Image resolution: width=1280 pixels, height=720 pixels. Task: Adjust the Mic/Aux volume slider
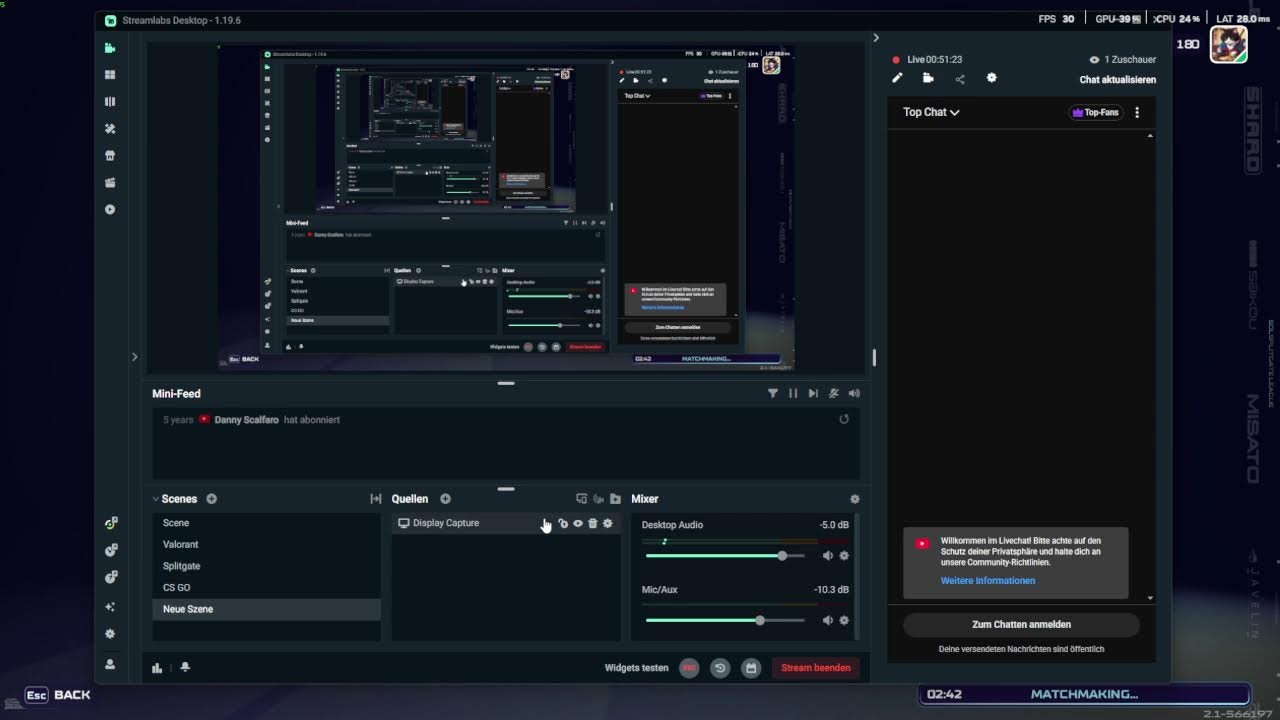[x=725, y=620]
